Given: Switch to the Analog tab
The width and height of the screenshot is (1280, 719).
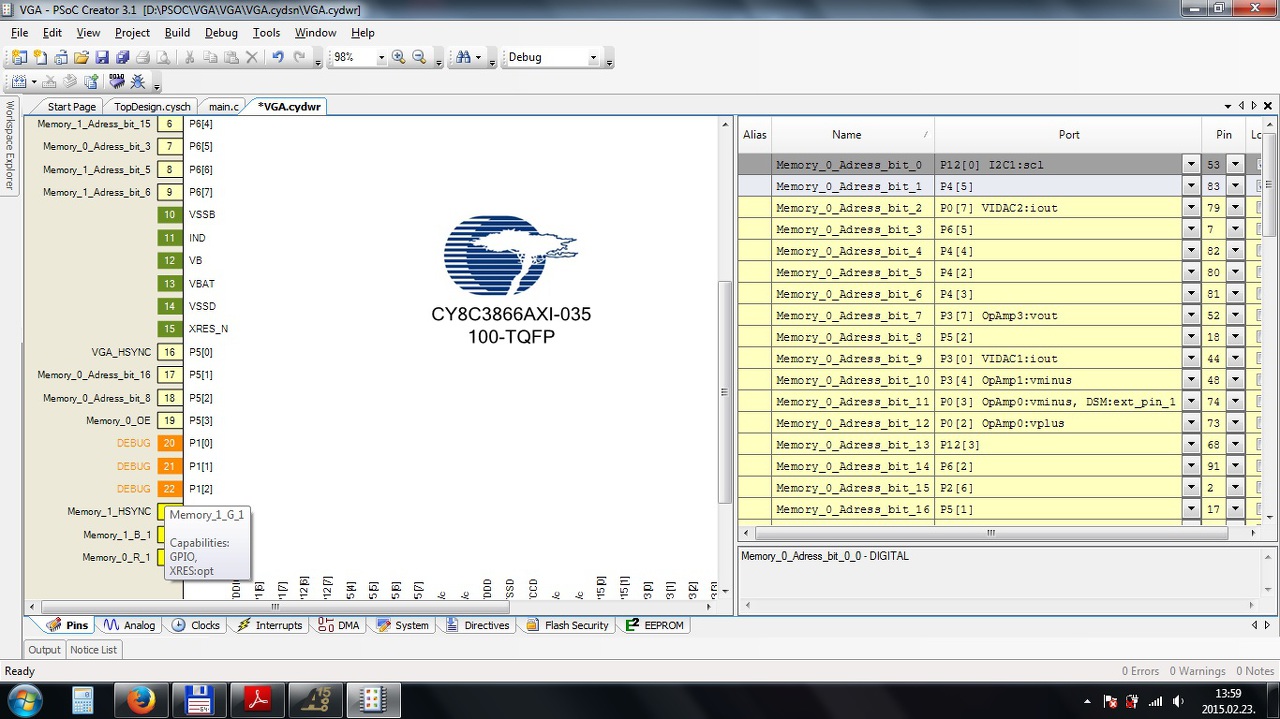Looking at the screenshot, I should click(x=130, y=625).
